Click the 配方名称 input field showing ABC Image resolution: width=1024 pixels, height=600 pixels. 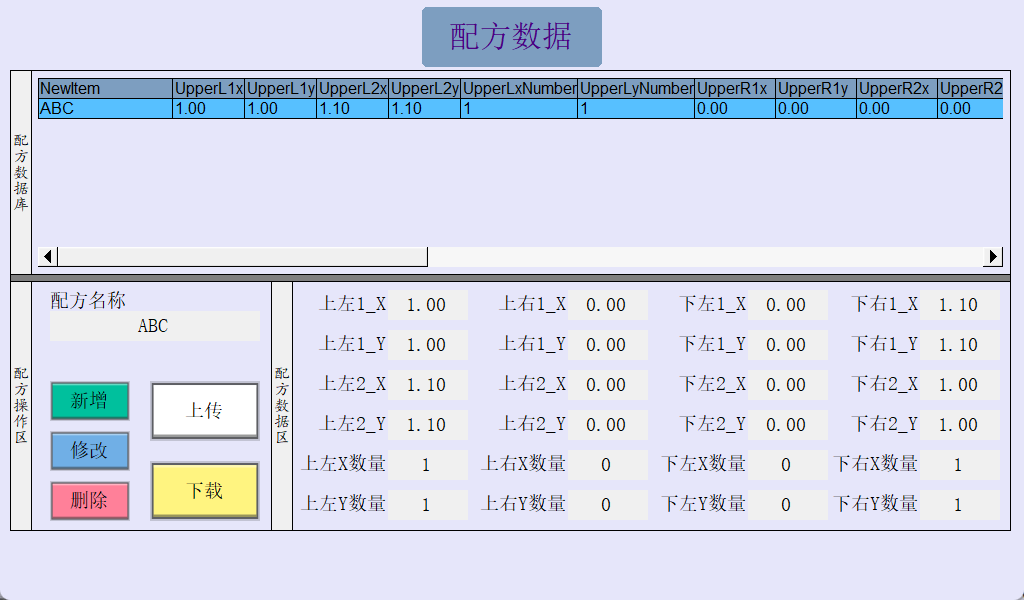(154, 326)
